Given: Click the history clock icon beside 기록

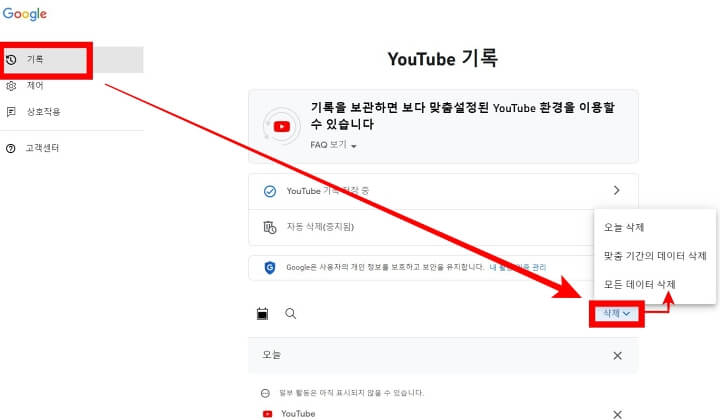Looking at the screenshot, I should click(x=11, y=59).
